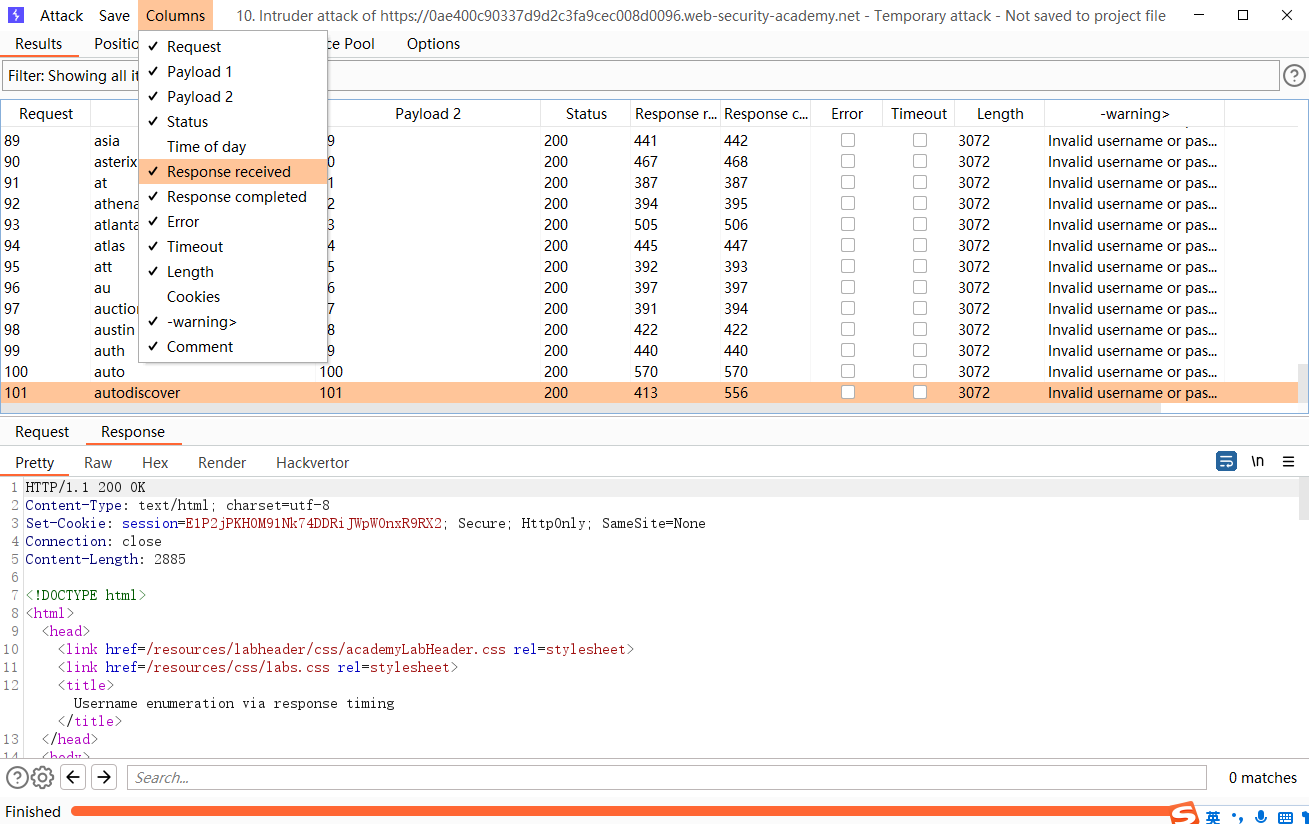This screenshot has height=824, width=1309.
Task: Go to next search match arrow
Action: 104,777
